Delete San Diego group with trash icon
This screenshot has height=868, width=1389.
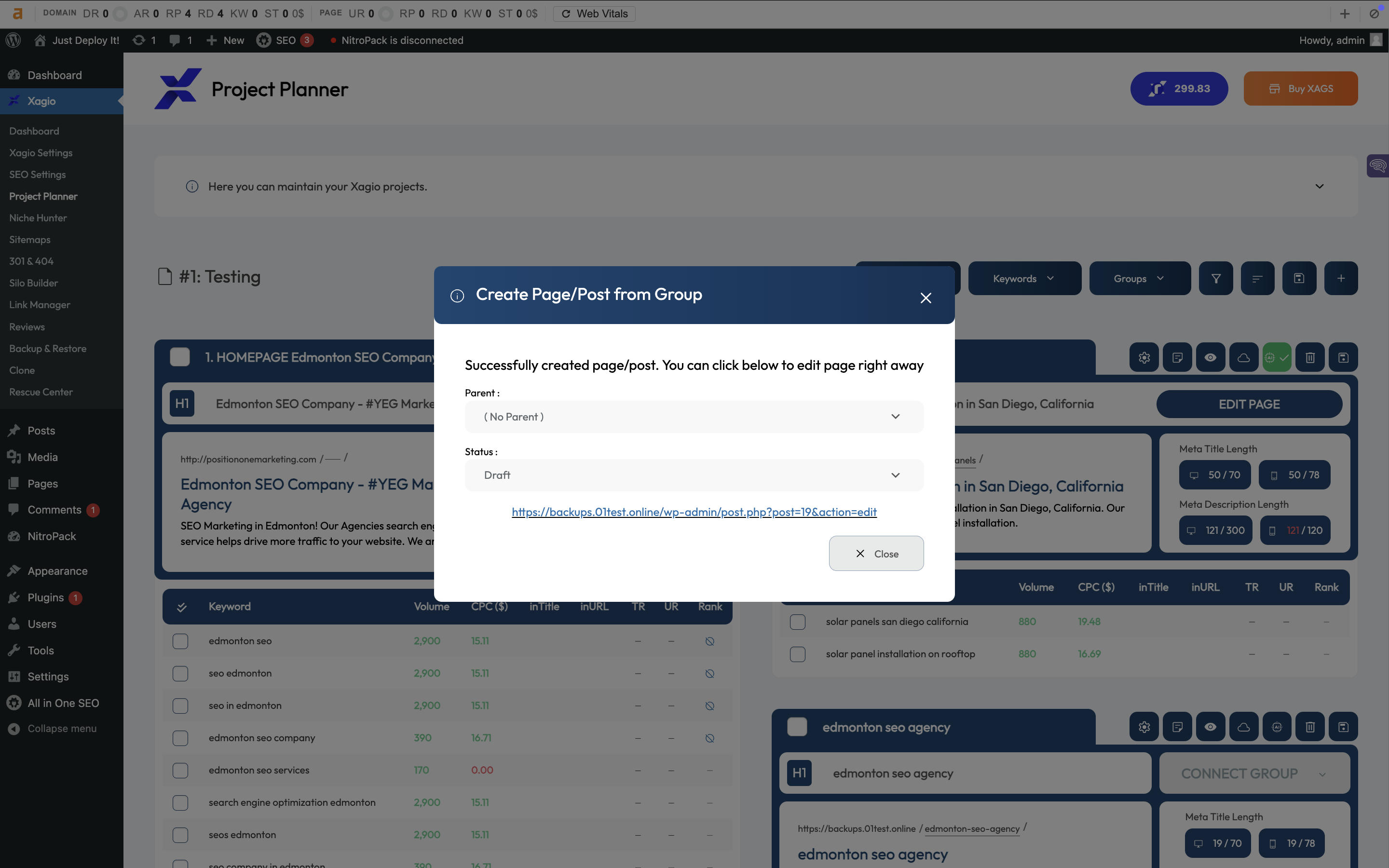tap(1310, 358)
